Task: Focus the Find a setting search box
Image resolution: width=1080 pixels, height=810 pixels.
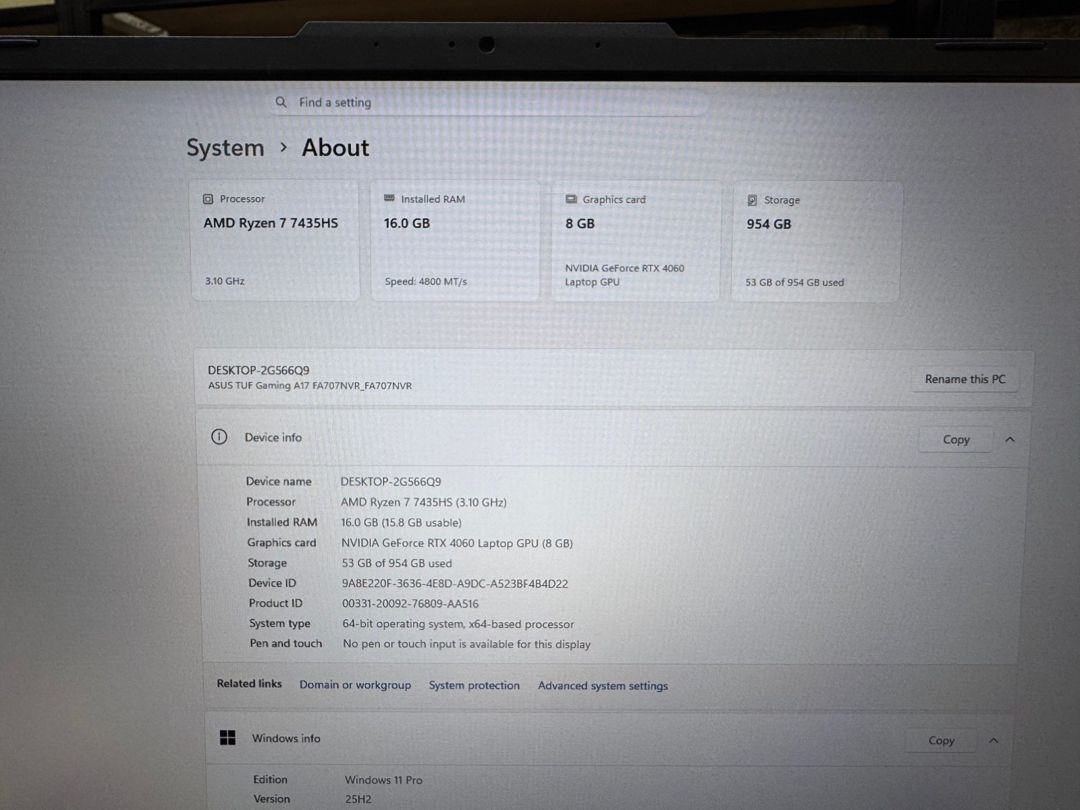Action: coord(489,103)
